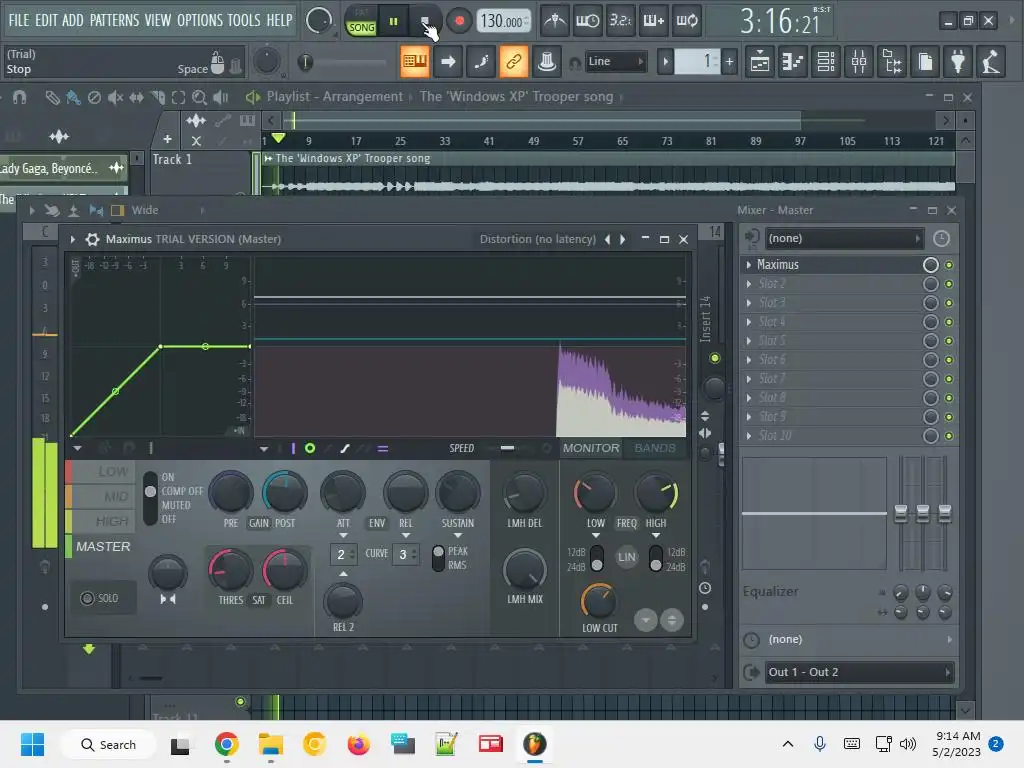Open the Mixer icon
Screen dimensions: 1024x768
tap(859, 62)
